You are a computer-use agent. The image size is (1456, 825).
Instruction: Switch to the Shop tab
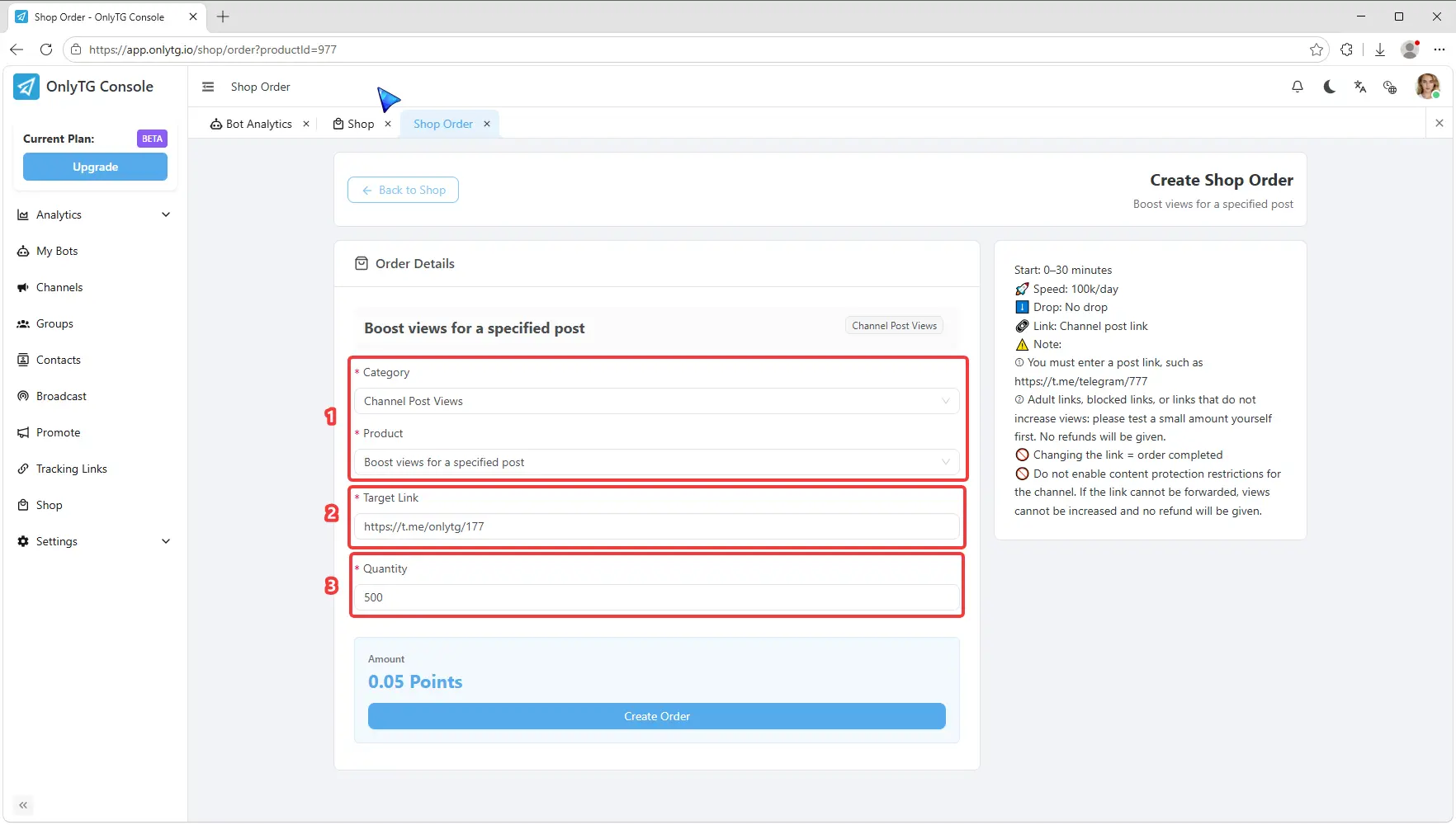pos(353,124)
